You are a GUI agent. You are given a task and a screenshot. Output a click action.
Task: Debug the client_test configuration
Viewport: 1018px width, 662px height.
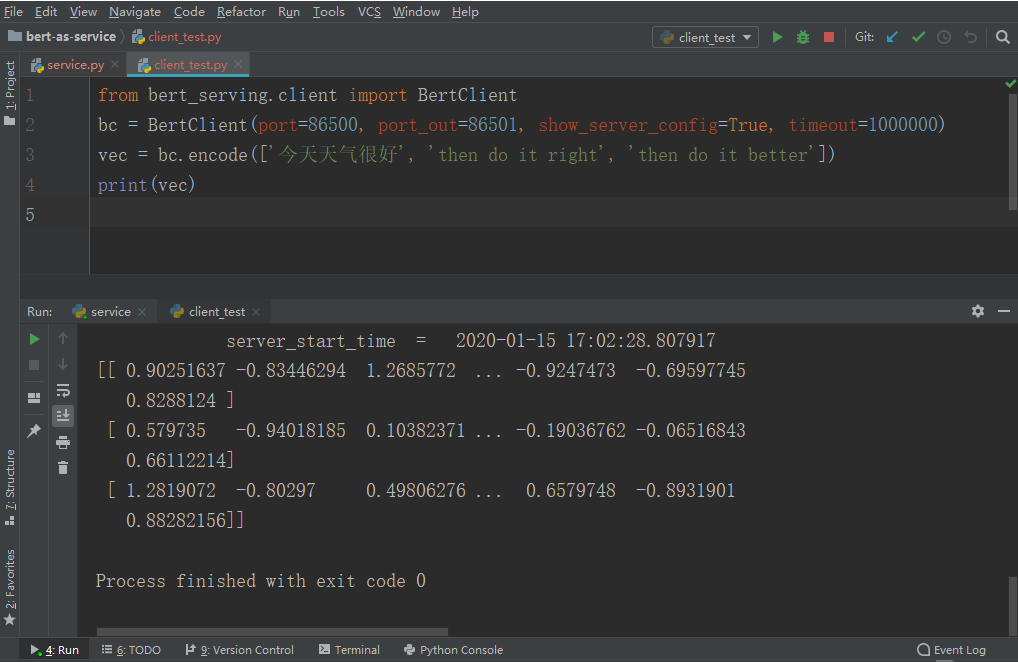click(x=802, y=35)
